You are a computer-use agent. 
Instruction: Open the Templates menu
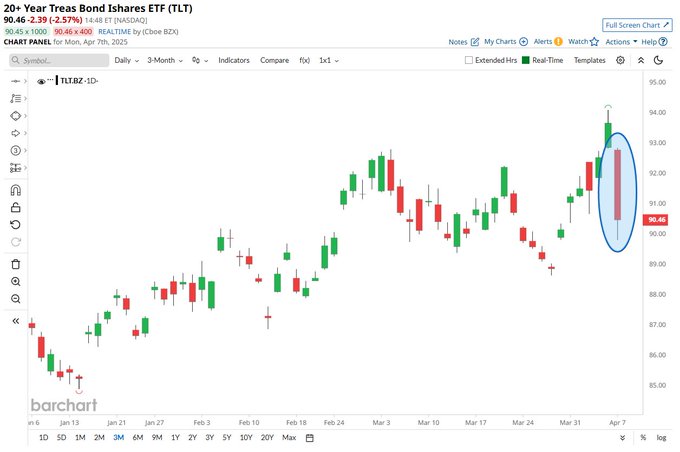(x=589, y=60)
